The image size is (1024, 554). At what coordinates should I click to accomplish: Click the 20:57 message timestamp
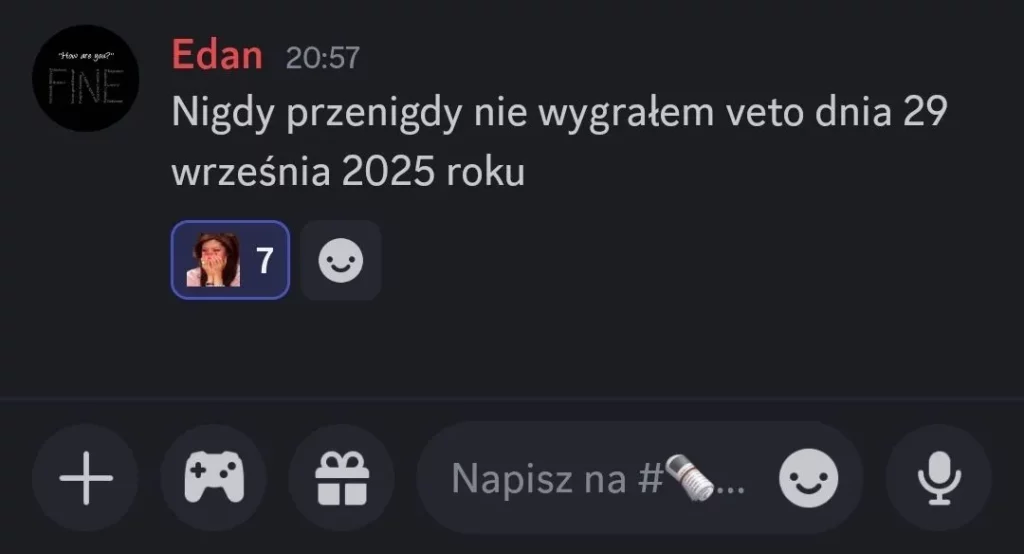coord(323,57)
